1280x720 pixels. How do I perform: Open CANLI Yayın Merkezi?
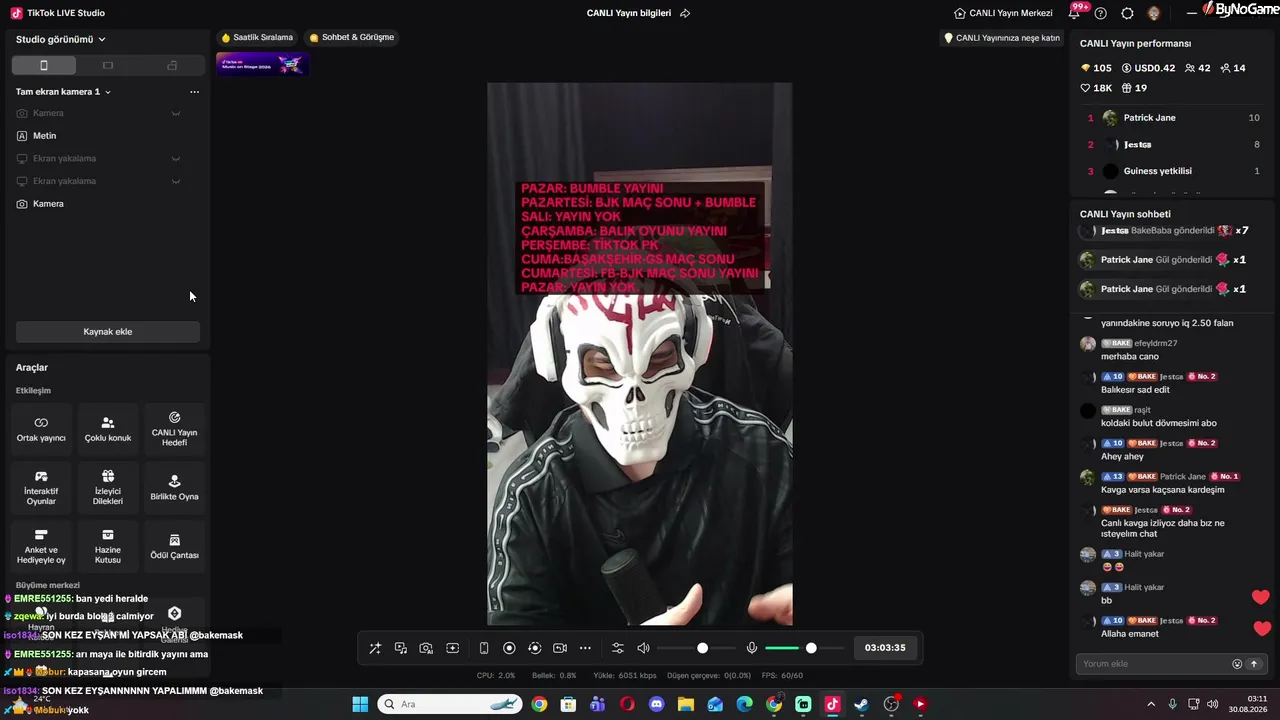coord(1003,13)
